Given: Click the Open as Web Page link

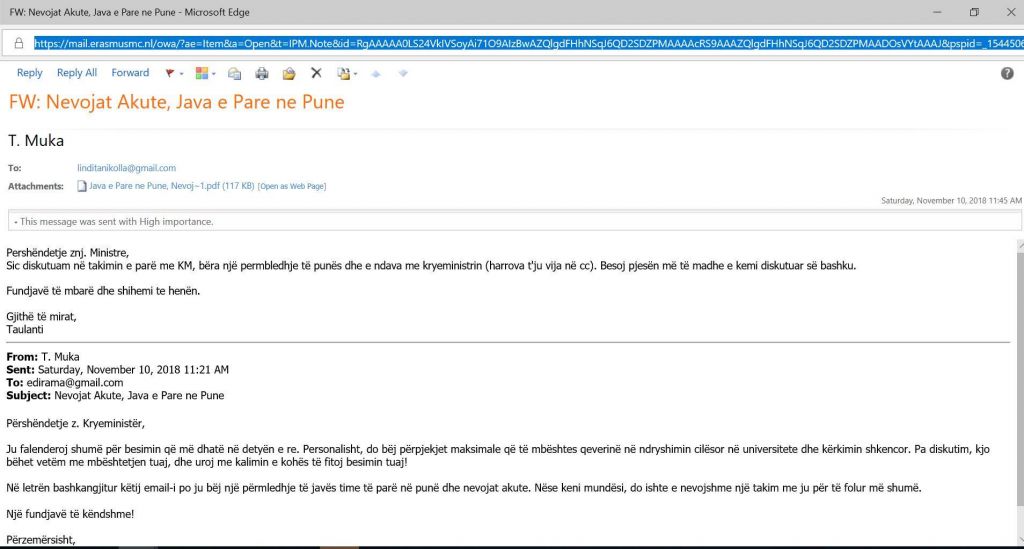Looking at the screenshot, I should point(292,186).
